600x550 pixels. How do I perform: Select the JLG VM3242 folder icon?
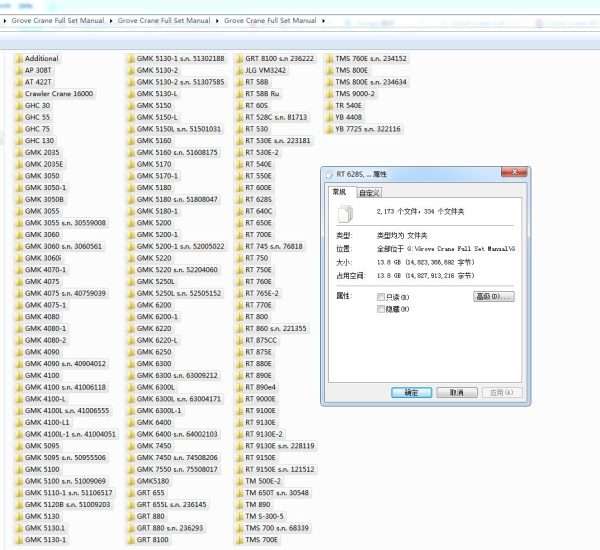240,71
